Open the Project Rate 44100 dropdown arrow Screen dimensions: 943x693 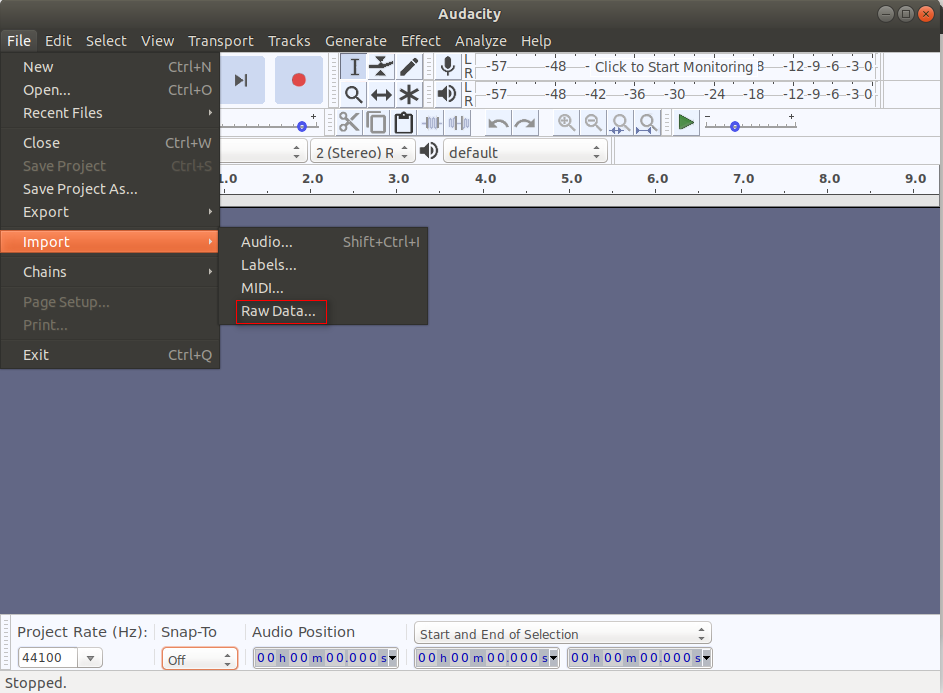click(90, 658)
